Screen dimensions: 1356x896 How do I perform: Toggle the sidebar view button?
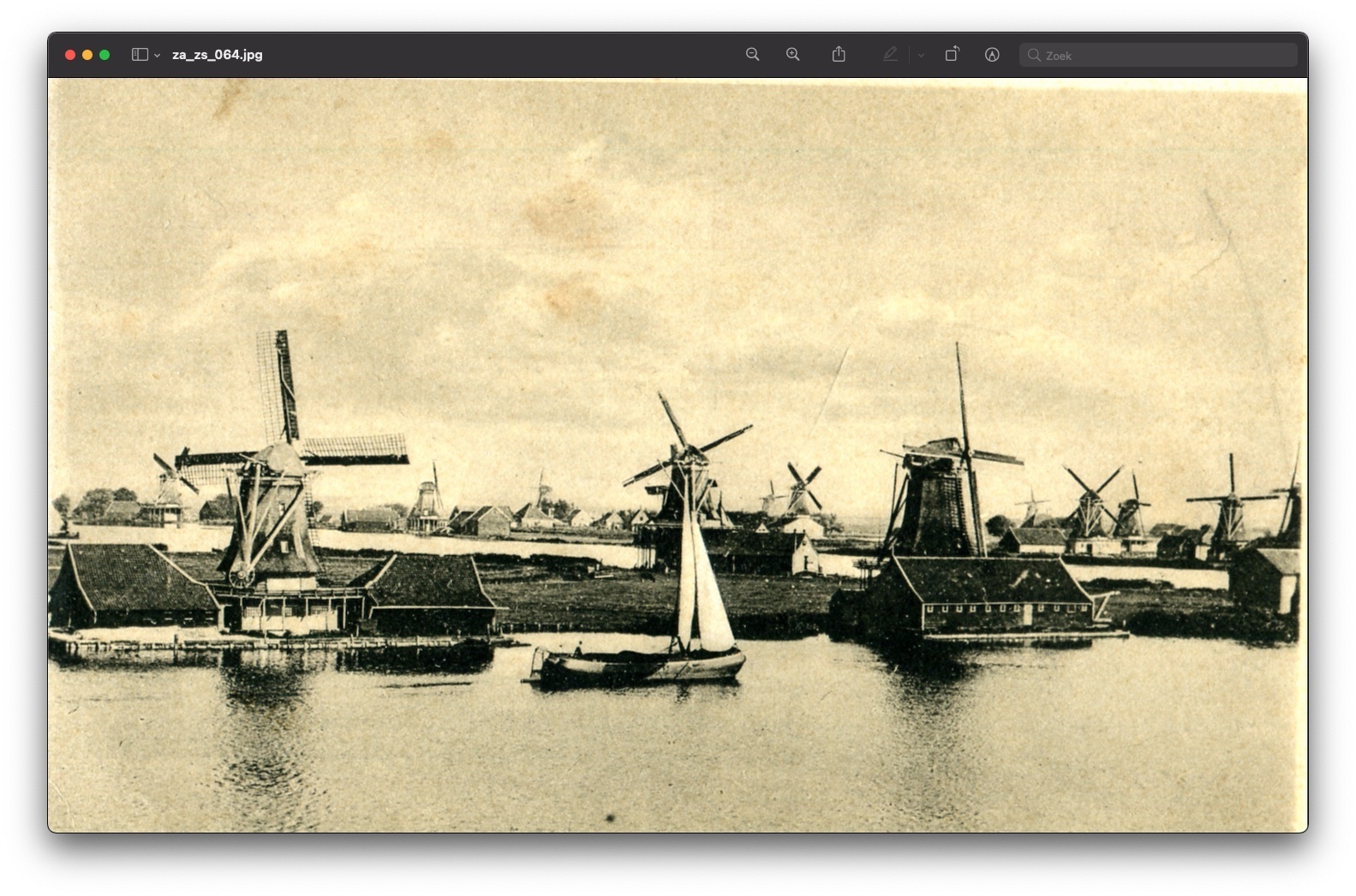click(140, 55)
